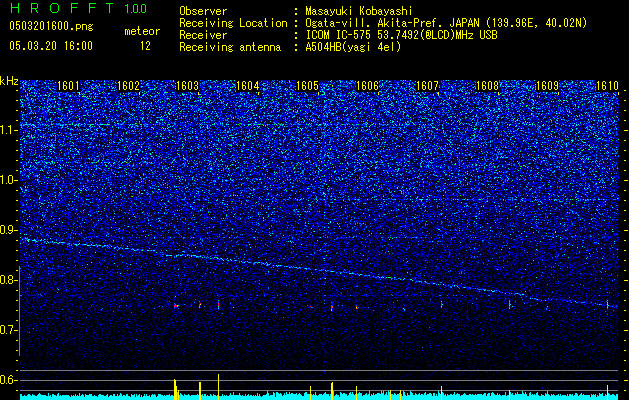Select antenna text A504HB(yagi 4el)
Screen dimensions: 629x400
click(x=353, y=47)
